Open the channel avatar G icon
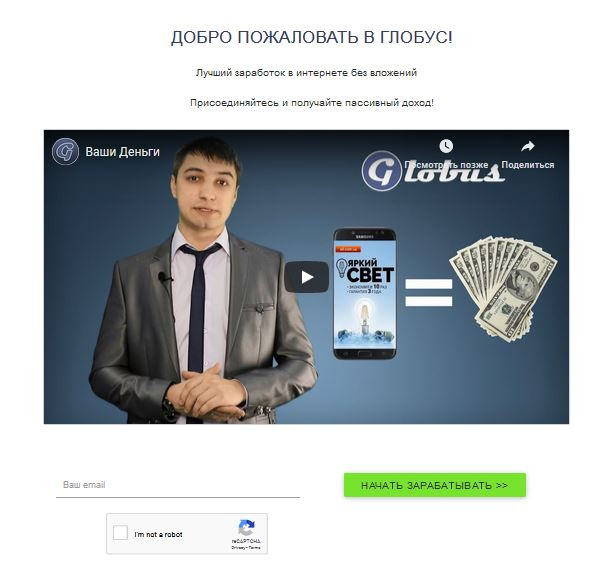 pos(65,152)
